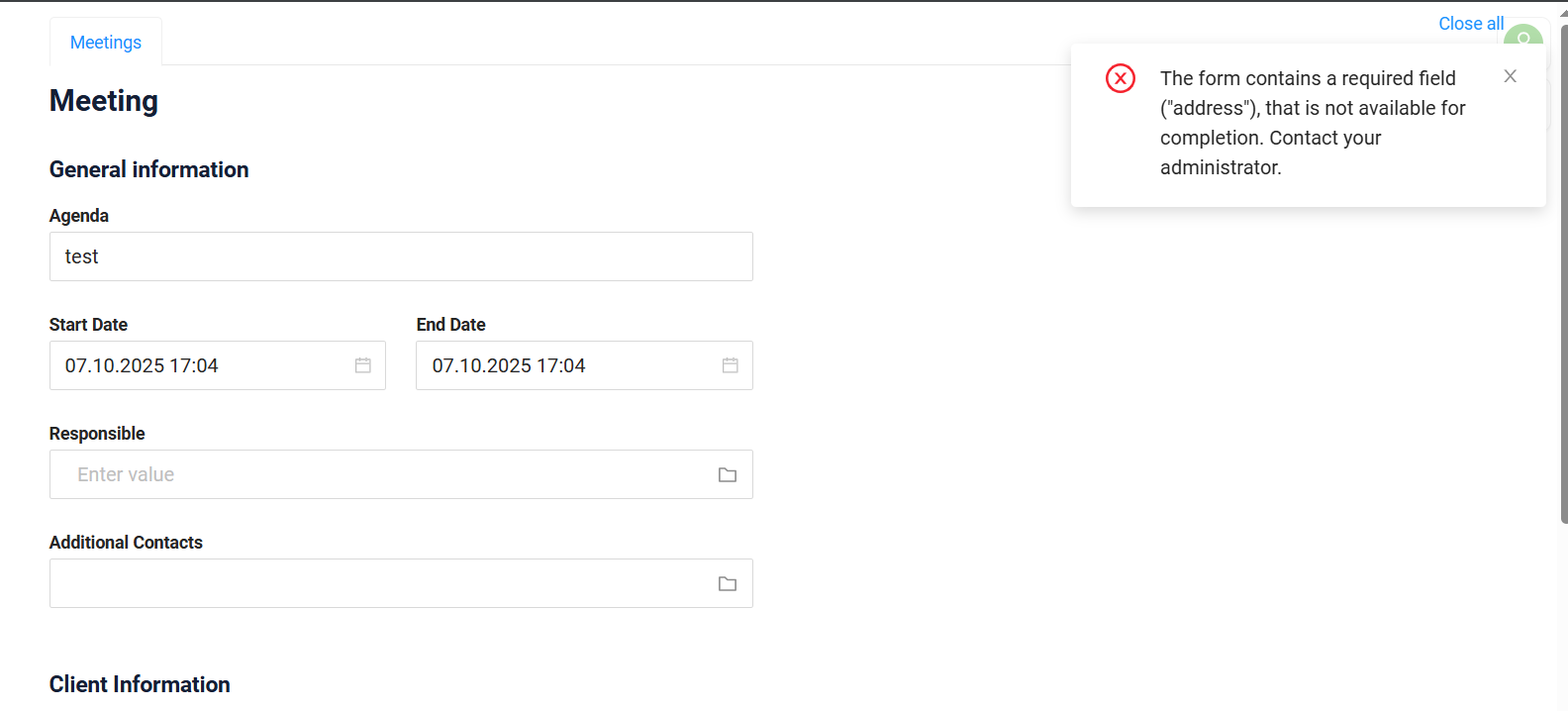This screenshot has width=1568, height=711.
Task: Focus the Agenda text field containing test
Action: click(x=401, y=256)
